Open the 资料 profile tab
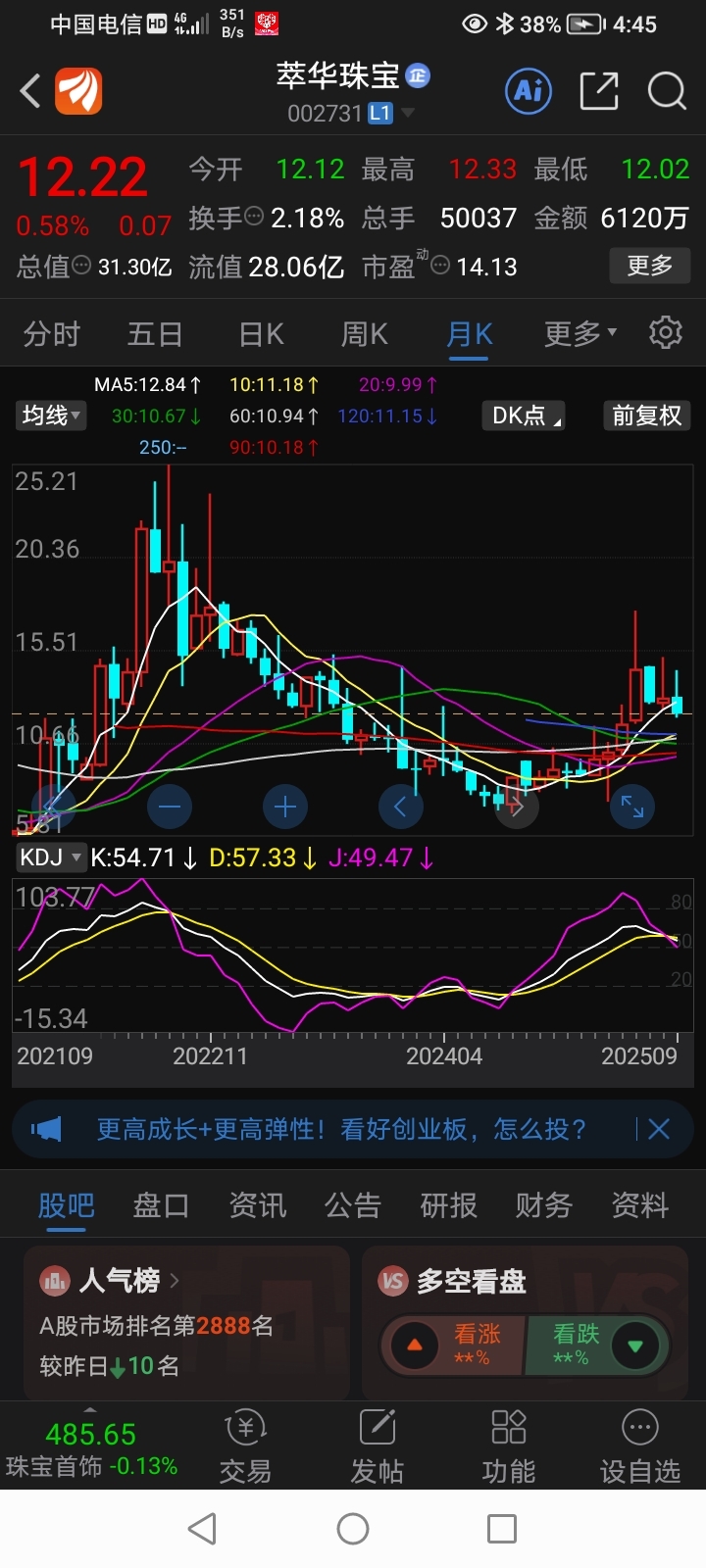 [639, 1205]
